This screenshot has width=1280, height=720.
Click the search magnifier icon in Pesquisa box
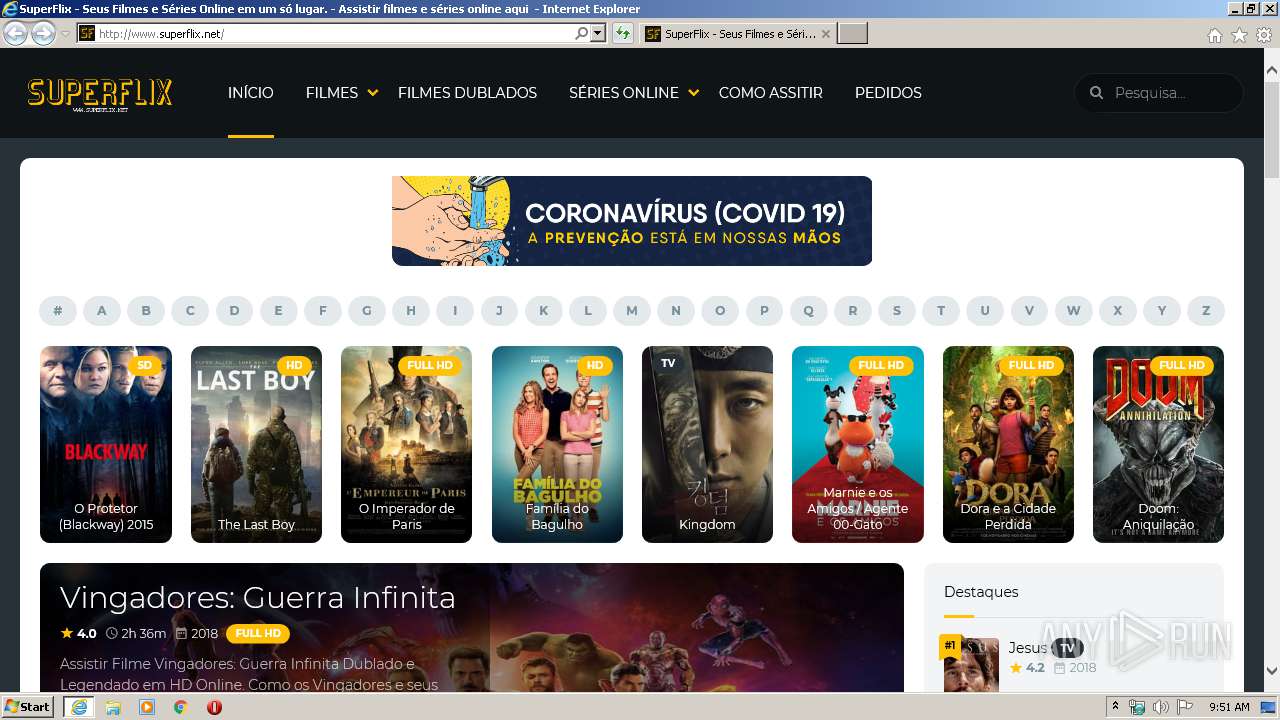point(1096,93)
